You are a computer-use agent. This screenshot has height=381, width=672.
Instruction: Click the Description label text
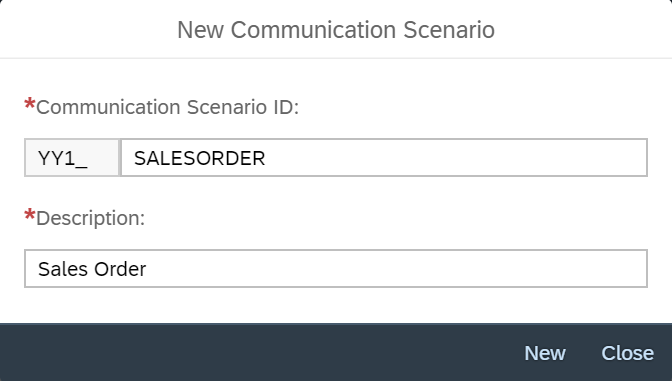coord(90,218)
